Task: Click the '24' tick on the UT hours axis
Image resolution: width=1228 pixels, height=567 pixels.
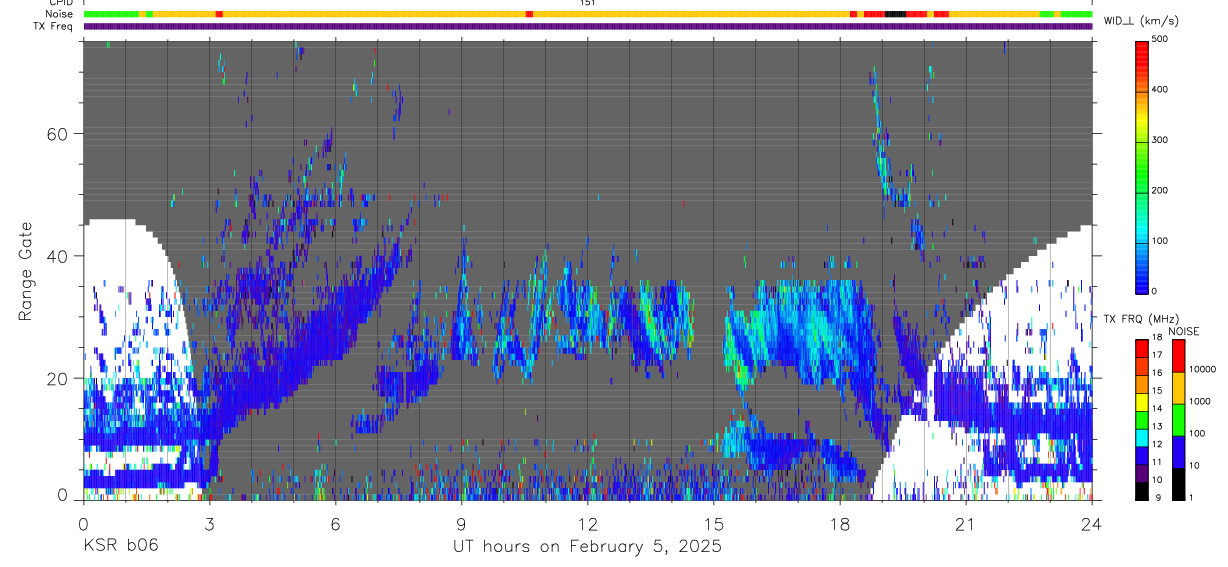Action: point(1092,522)
